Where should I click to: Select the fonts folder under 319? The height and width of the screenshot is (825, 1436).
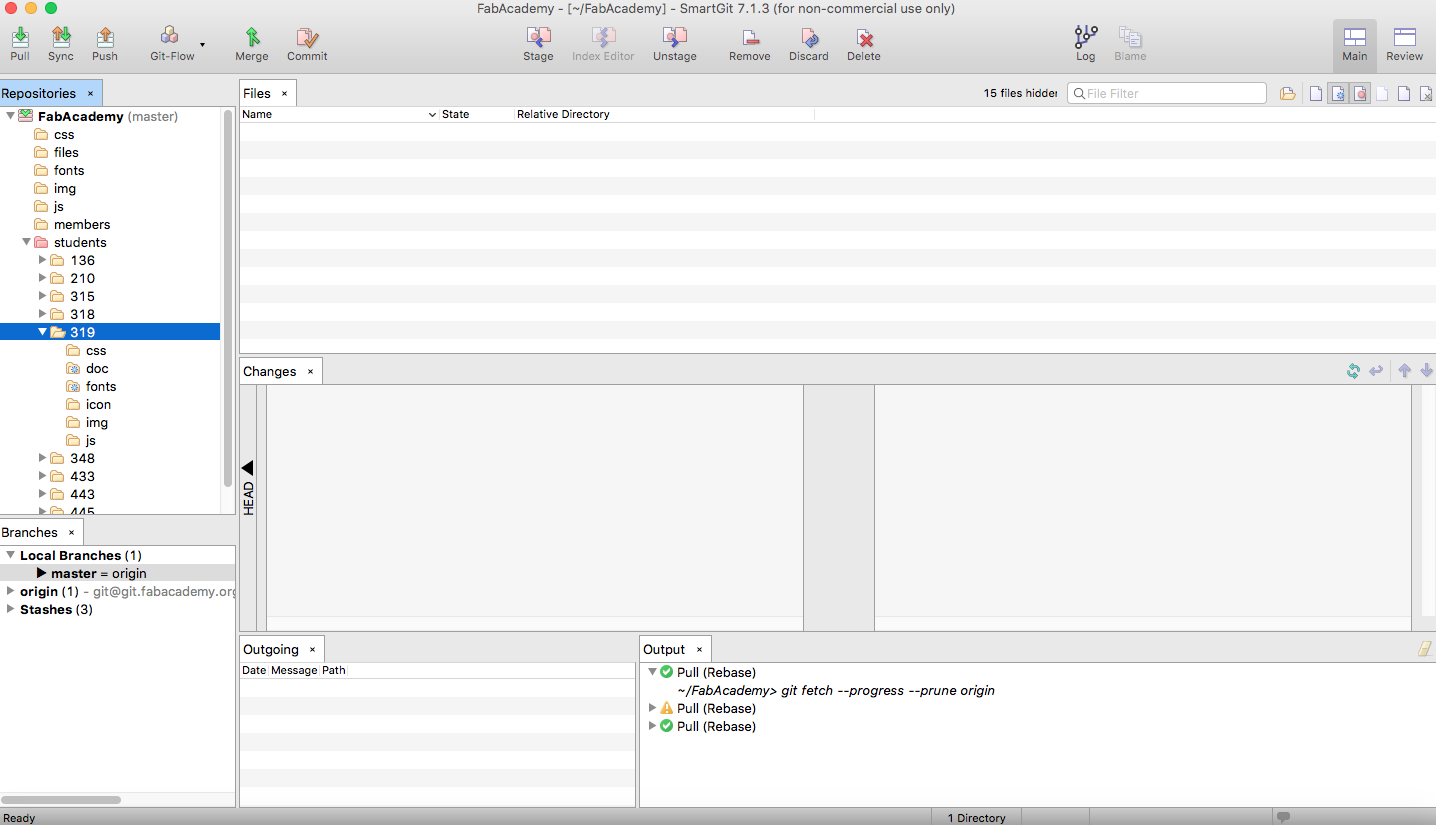tap(101, 386)
